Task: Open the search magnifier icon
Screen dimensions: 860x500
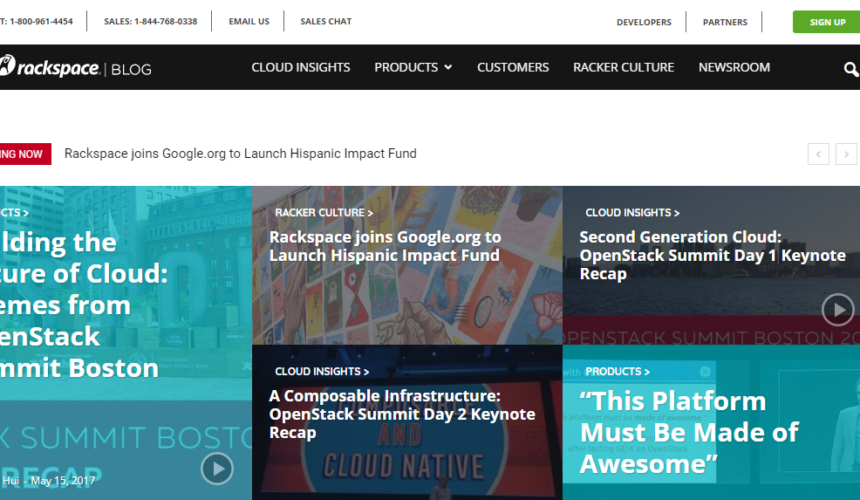Action: click(851, 69)
